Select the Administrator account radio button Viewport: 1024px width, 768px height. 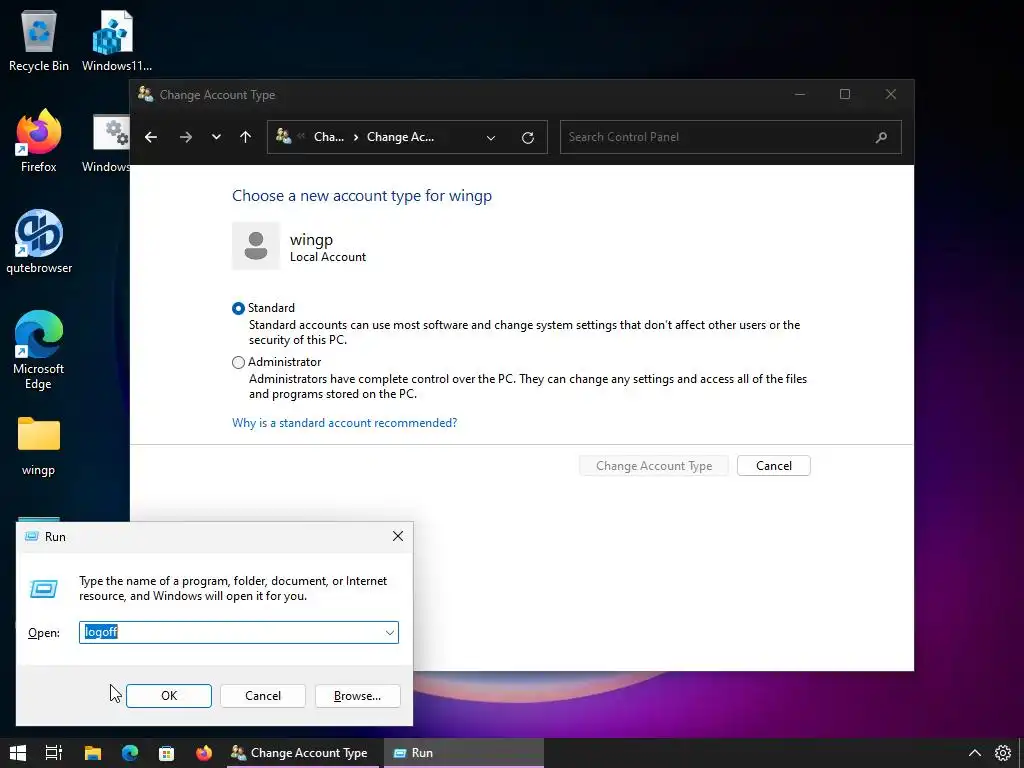[x=238, y=362]
